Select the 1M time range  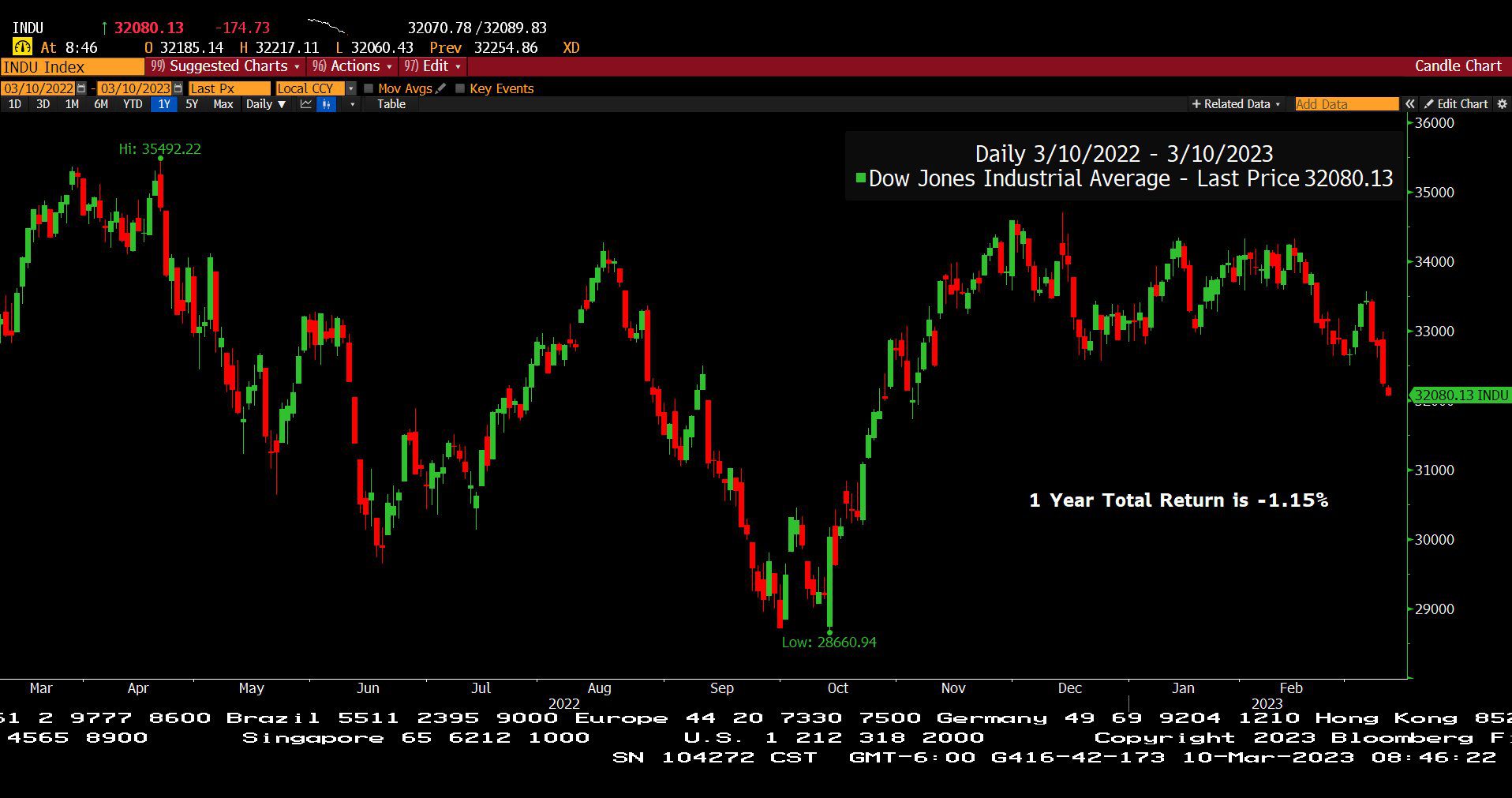(x=72, y=104)
